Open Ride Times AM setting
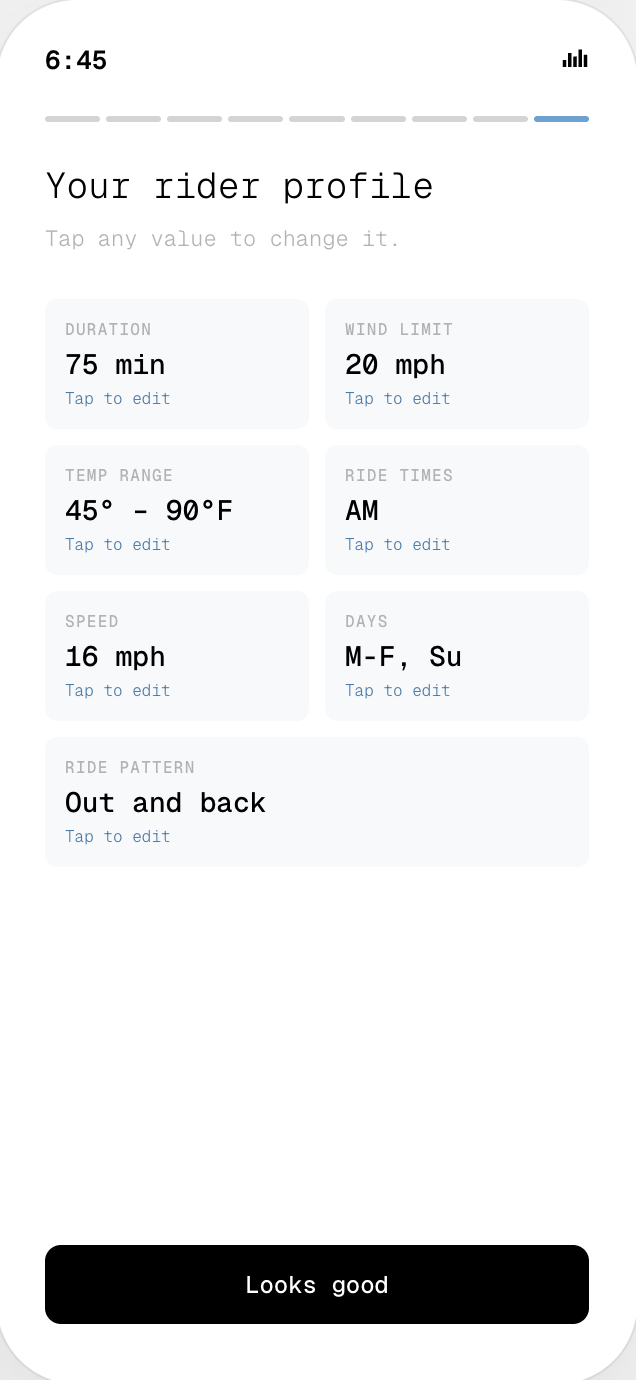This screenshot has width=636, height=1380. point(457,510)
